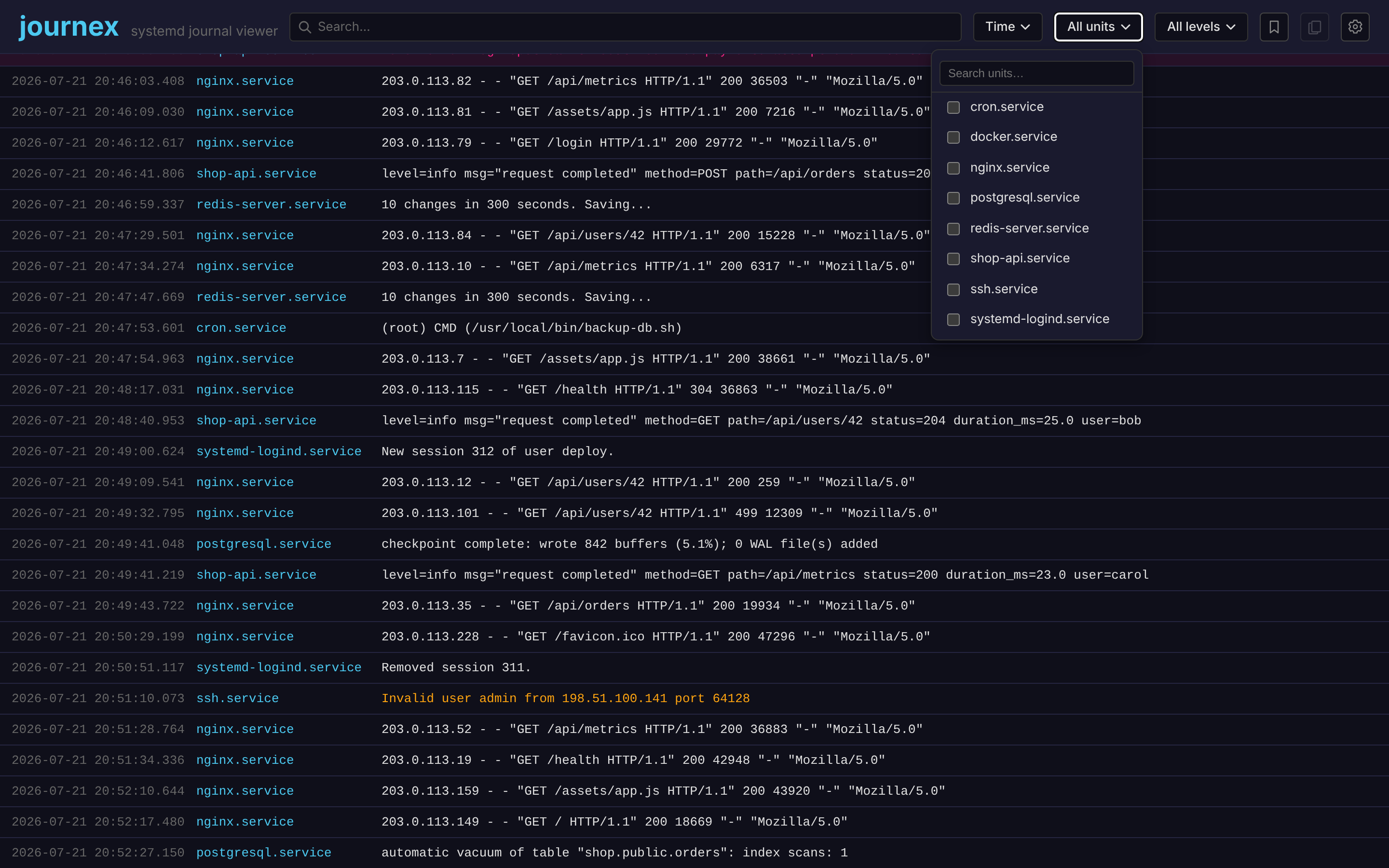The height and width of the screenshot is (868, 1389).
Task: Check the ssh.service checkbox
Action: click(x=953, y=290)
